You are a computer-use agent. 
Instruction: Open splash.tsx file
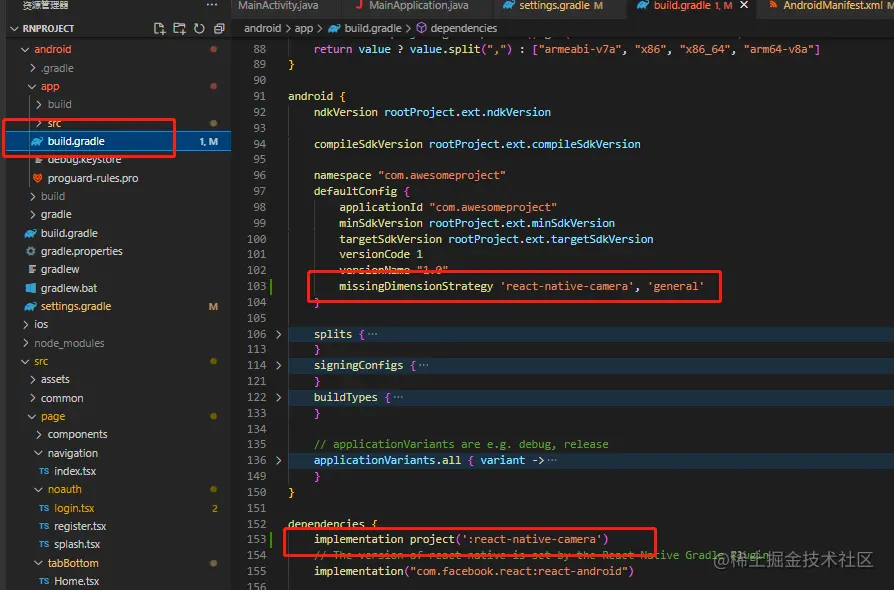coord(77,544)
